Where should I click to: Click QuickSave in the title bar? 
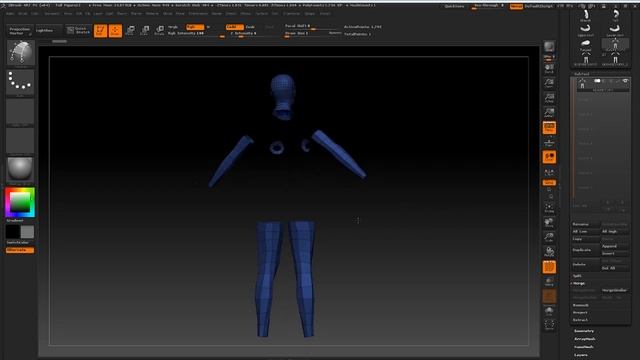pos(454,6)
